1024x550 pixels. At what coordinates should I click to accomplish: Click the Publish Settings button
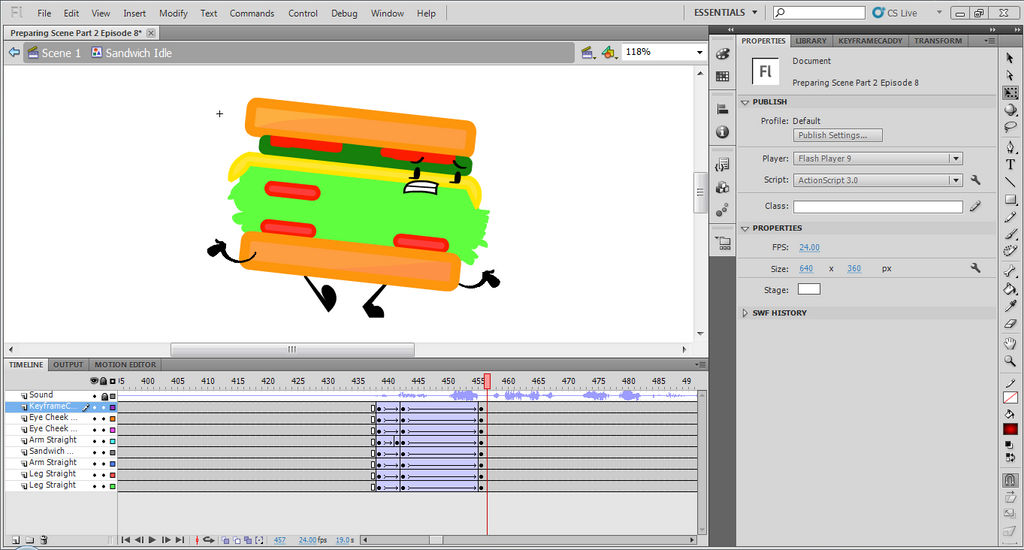(838, 135)
